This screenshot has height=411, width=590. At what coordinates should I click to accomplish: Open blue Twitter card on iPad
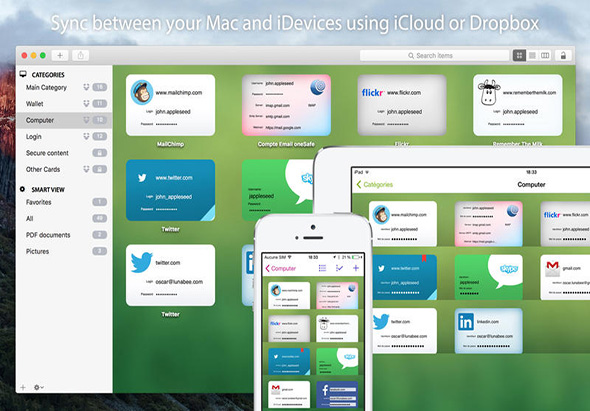pos(405,277)
